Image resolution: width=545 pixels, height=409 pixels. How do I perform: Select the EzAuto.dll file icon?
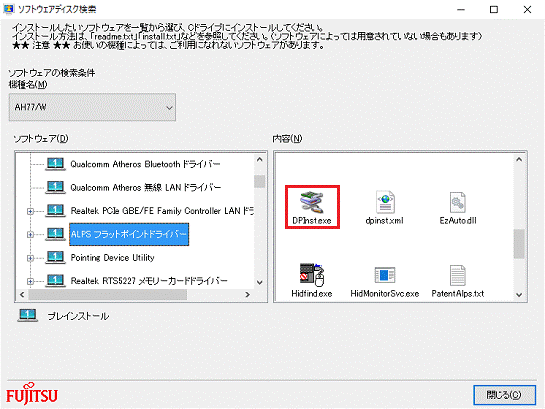click(x=457, y=202)
